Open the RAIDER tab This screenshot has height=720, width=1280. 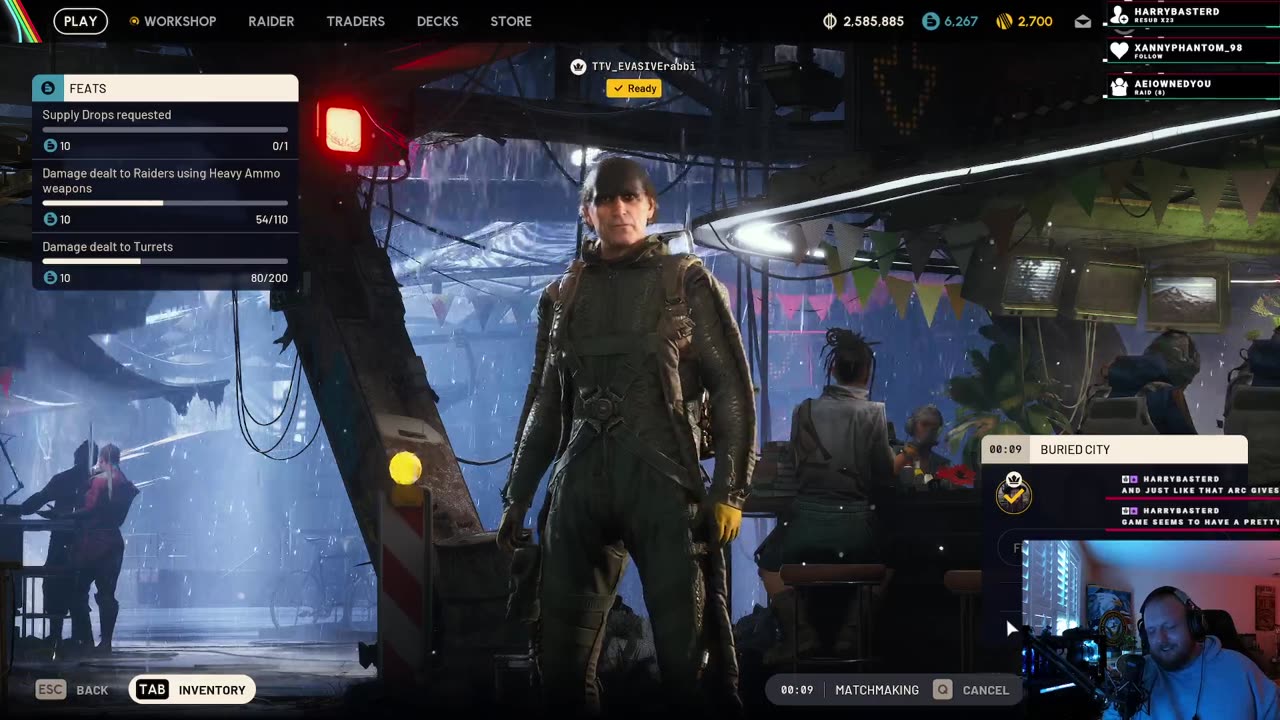[271, 21]
